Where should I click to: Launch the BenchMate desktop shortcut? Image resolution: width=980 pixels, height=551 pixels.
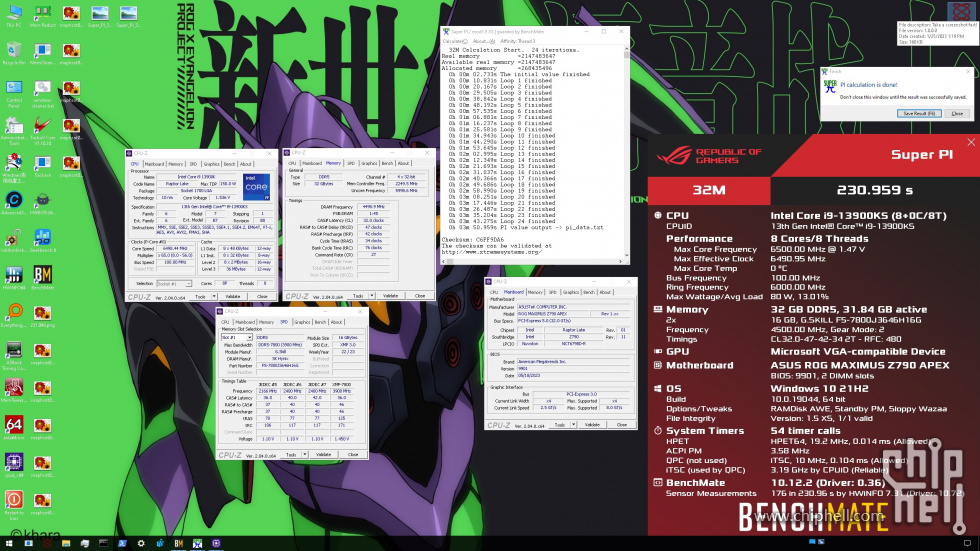[x=42, y=278]
